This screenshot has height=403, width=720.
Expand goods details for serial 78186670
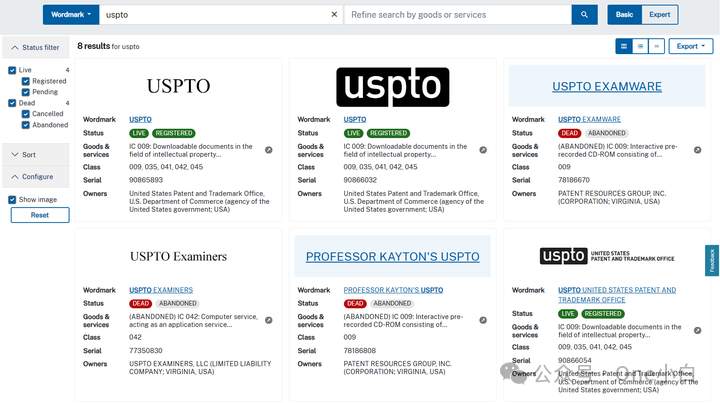pos(698,150)
